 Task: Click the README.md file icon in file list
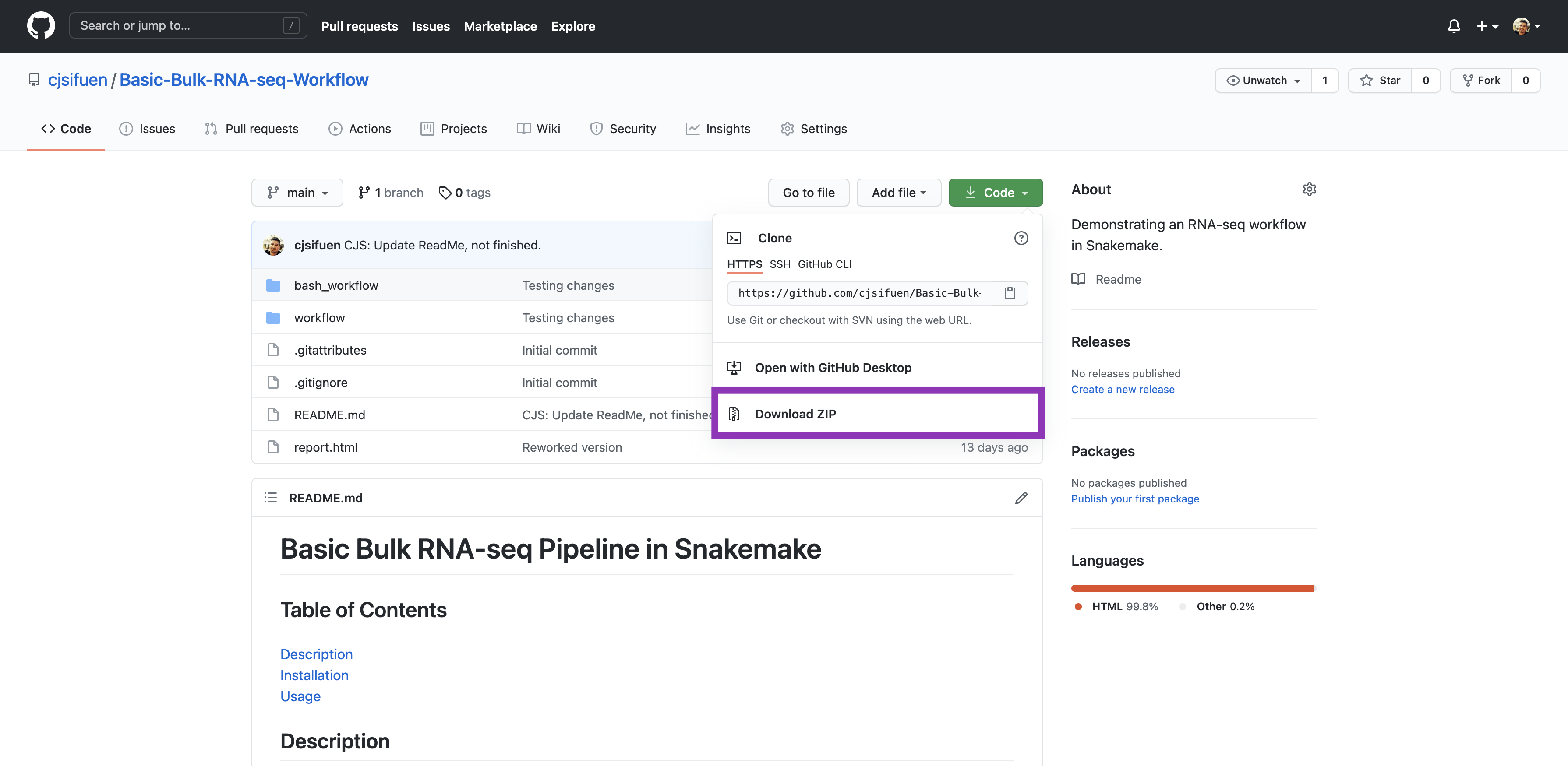(273, 415)
